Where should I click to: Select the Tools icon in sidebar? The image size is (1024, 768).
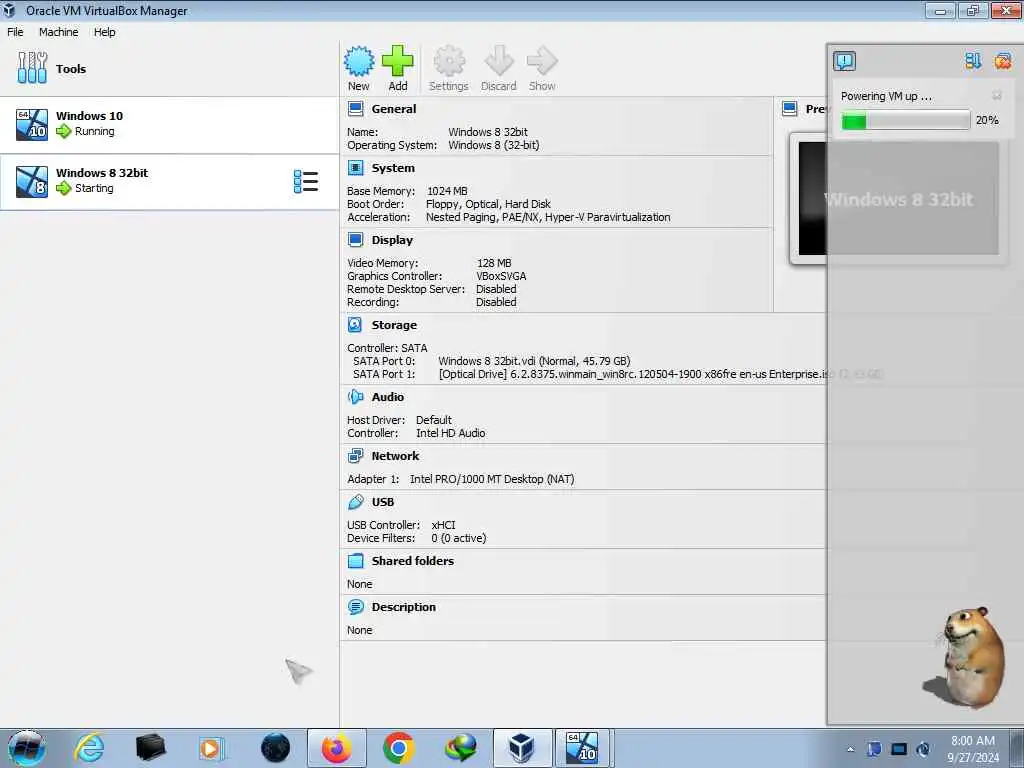(32, 68)
